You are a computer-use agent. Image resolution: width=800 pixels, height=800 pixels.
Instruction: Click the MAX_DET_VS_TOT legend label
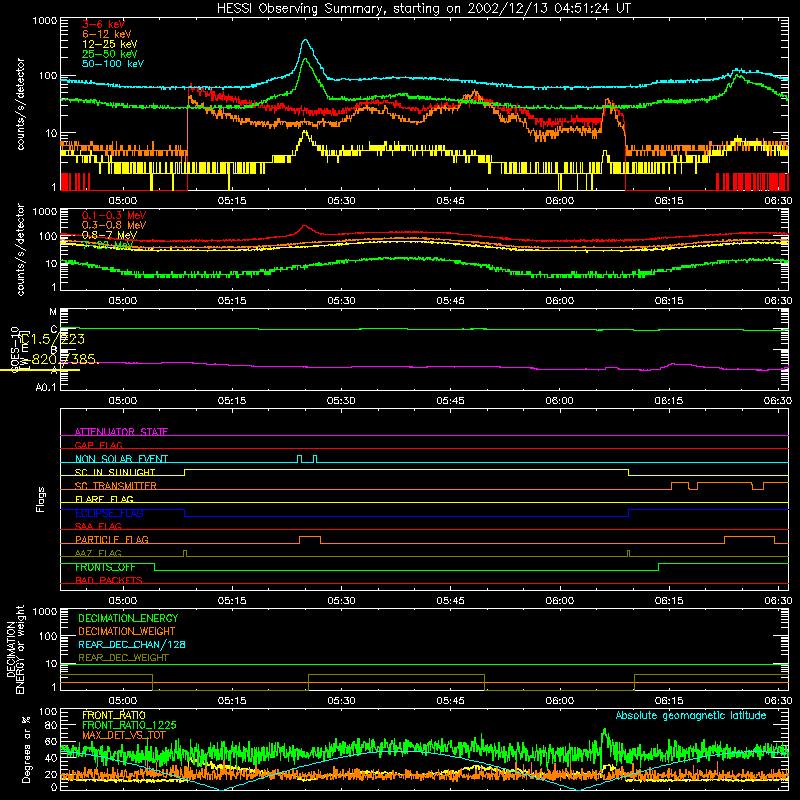tap(124, 735)
